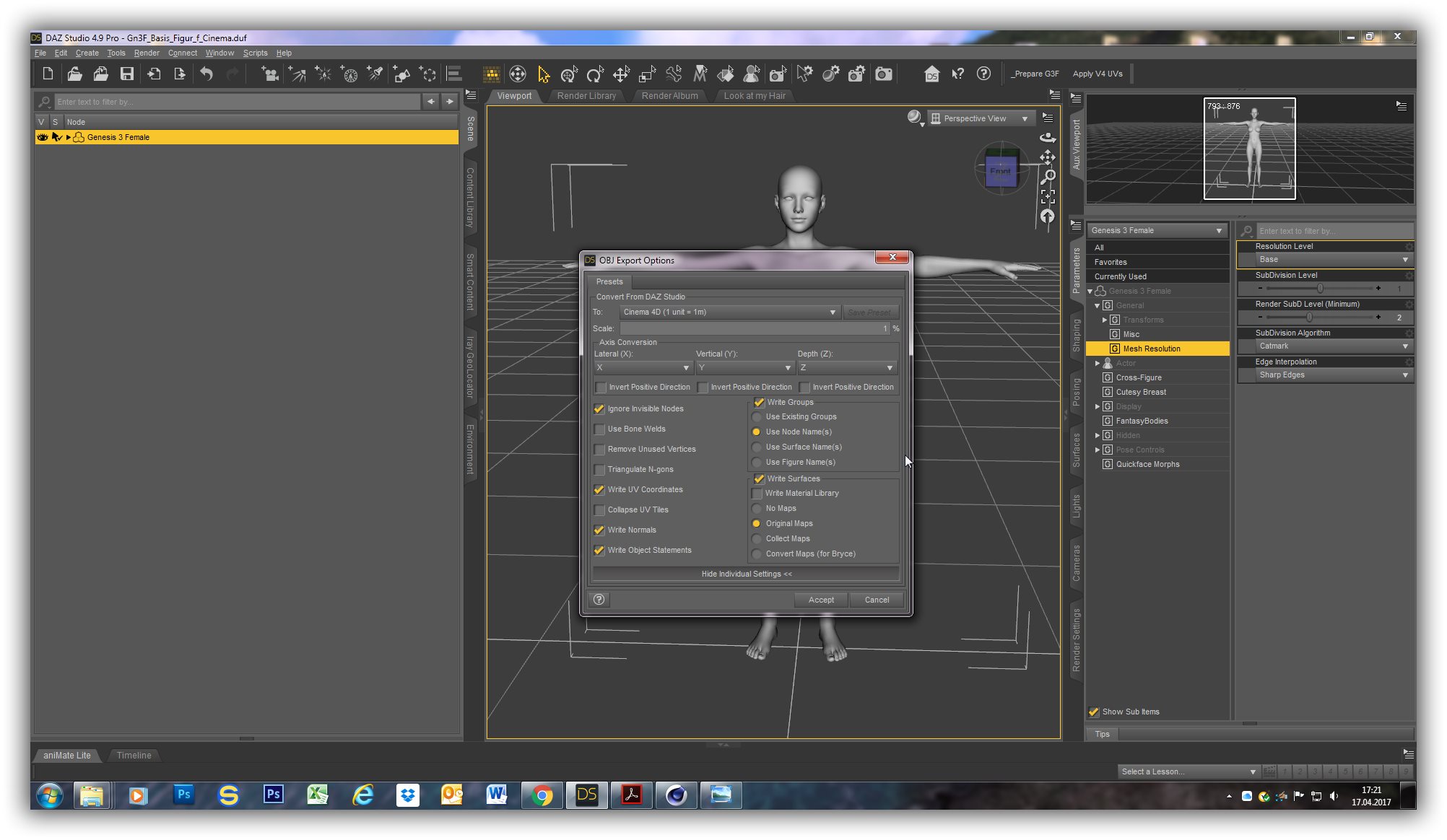Enable the Use Bone Welds checkbox
The image size is (1447, 840).
coord(599,429)
